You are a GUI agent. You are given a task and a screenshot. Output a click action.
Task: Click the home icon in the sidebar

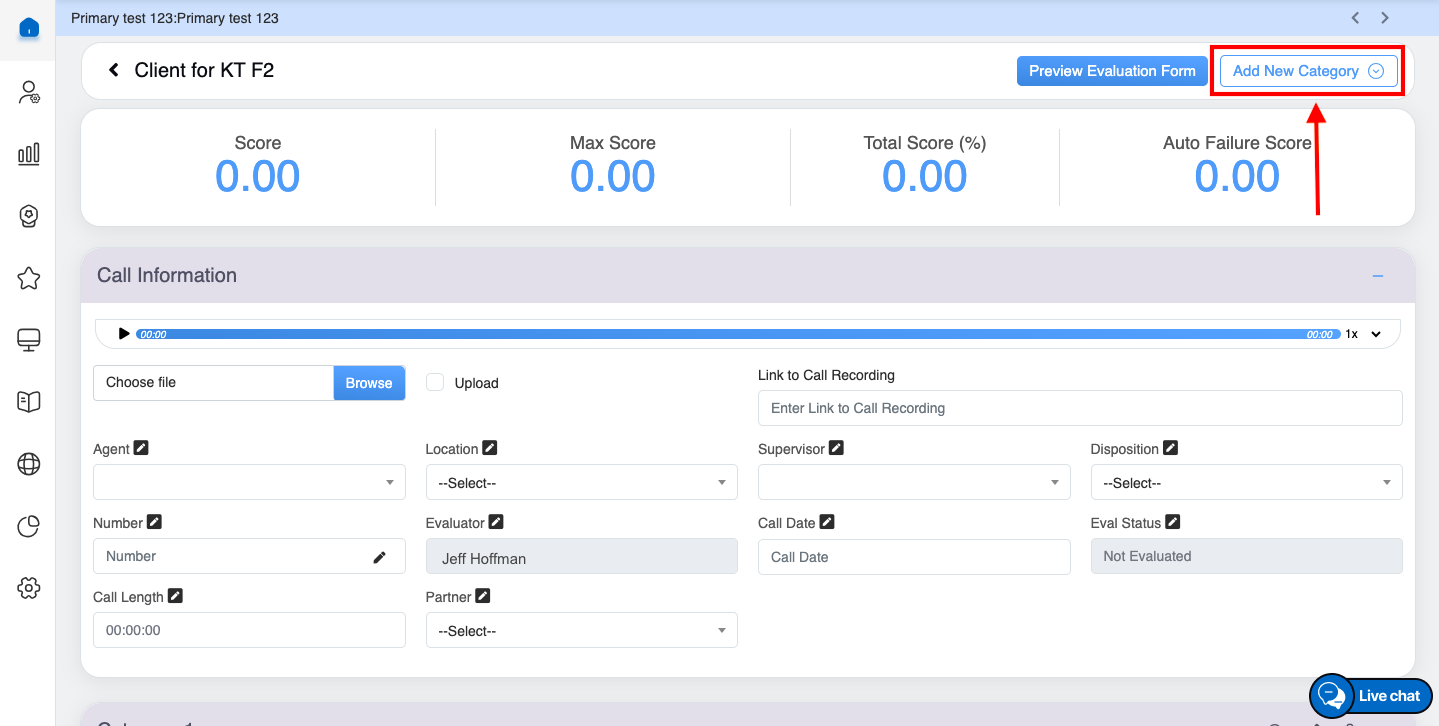pyautogui.click(x=29, y=28)
